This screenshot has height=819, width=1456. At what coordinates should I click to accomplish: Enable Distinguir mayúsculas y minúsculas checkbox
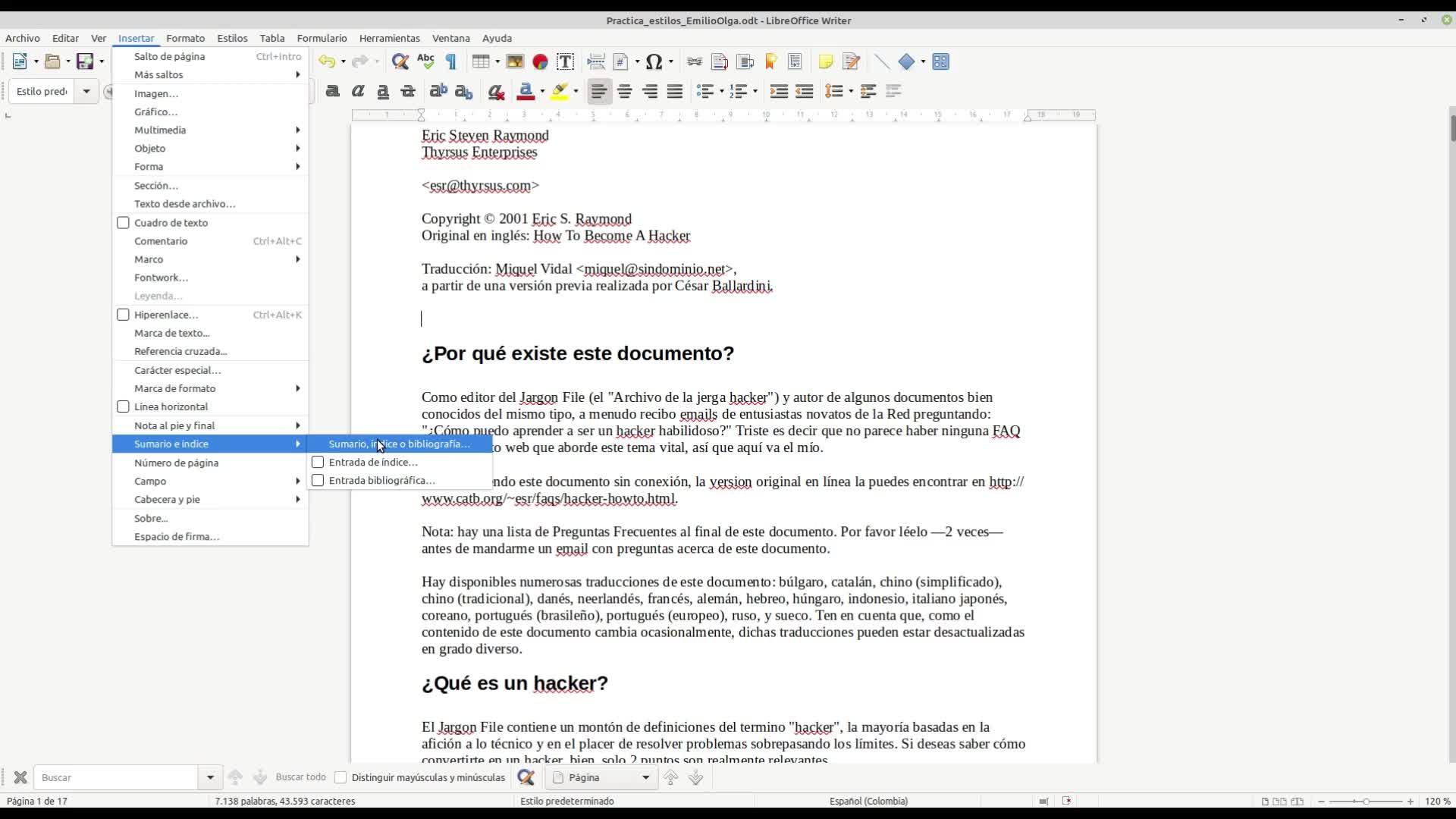pos(341,777)
